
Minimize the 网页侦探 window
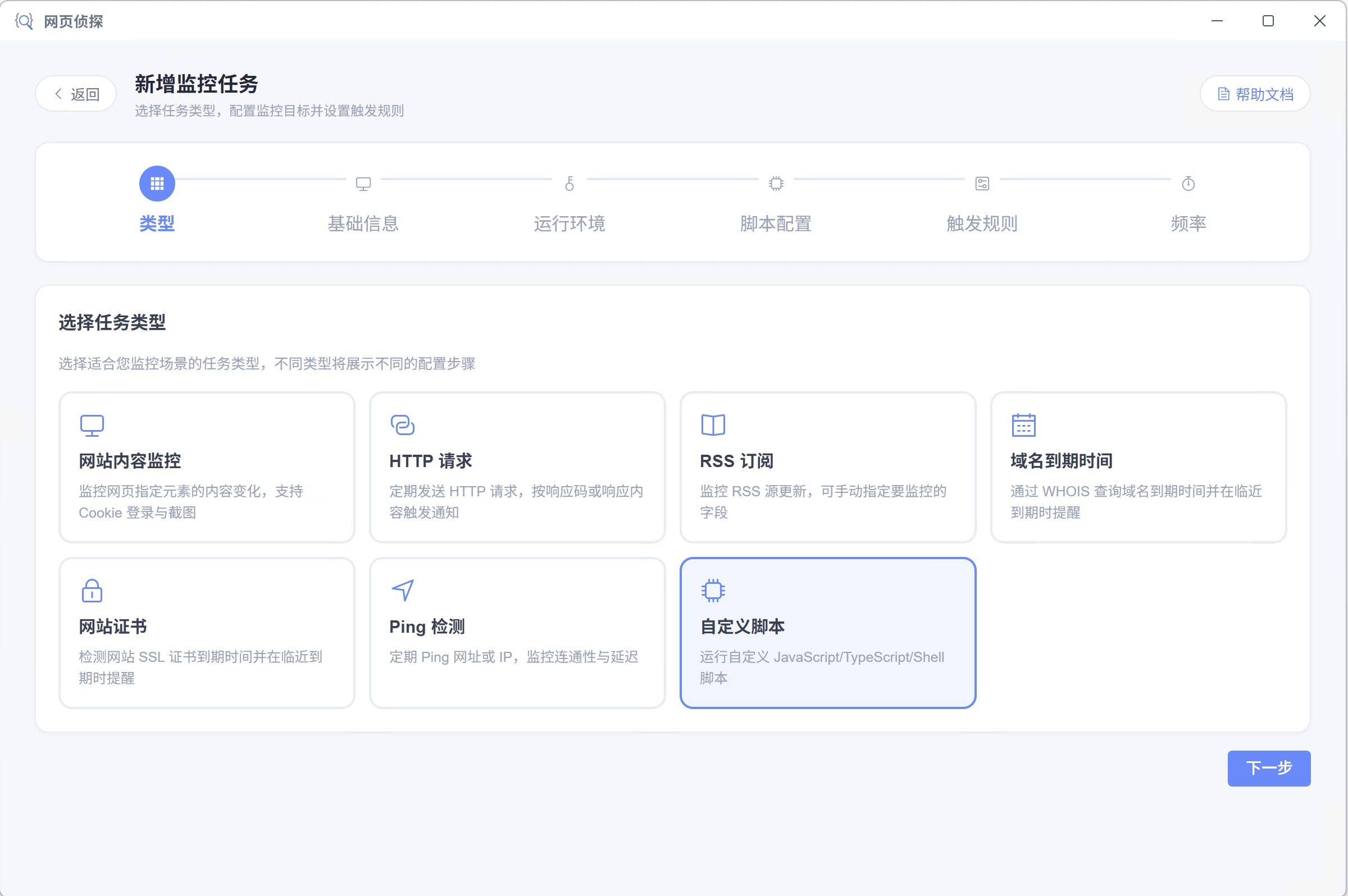(x=1217, y=21)
